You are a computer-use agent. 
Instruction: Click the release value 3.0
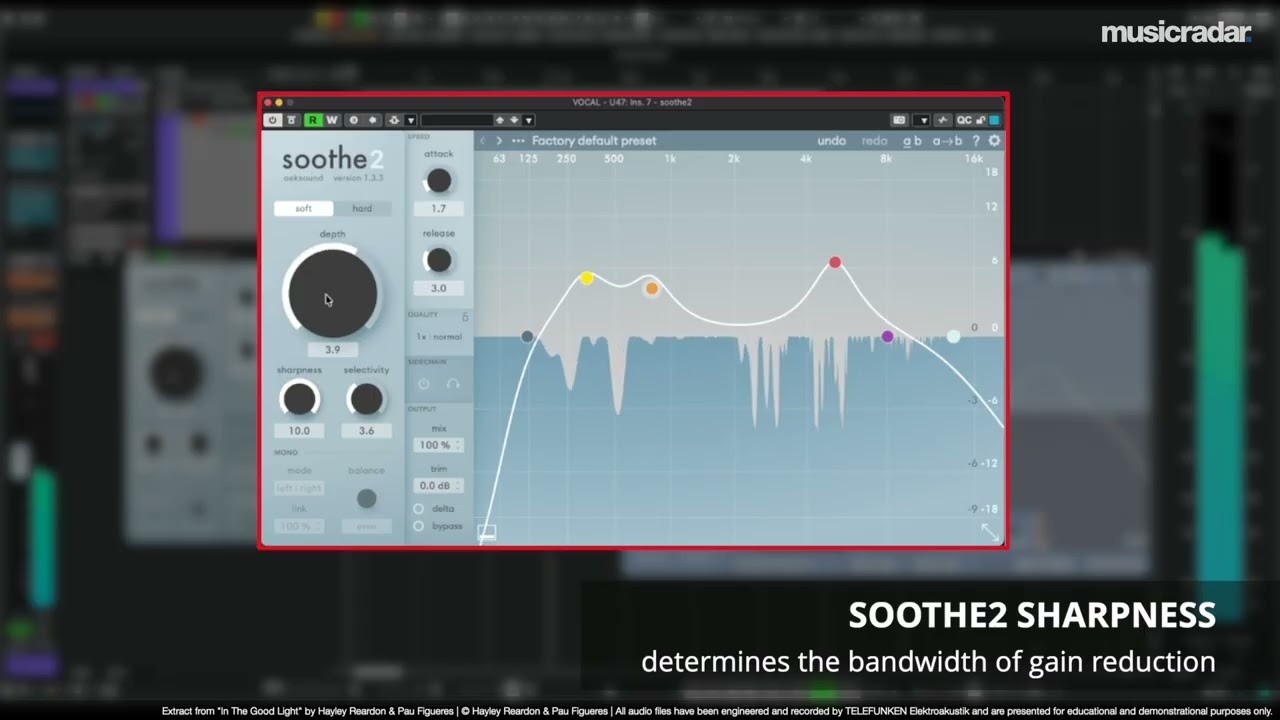pos(438,288)
